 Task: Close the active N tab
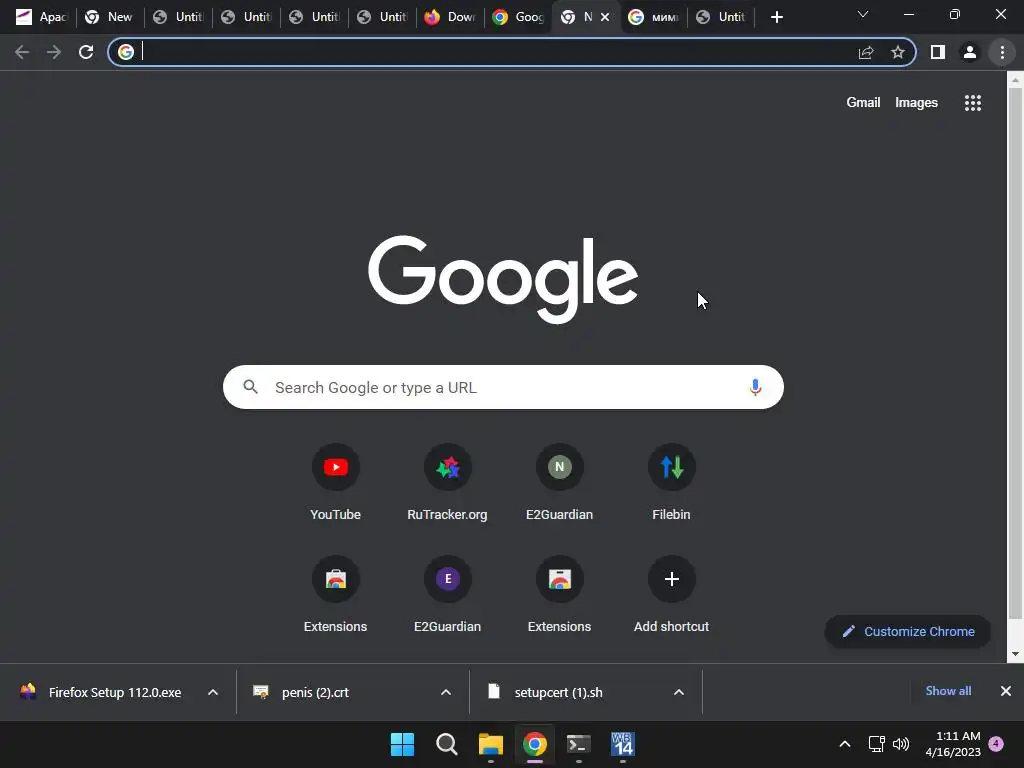click(605, 17)
